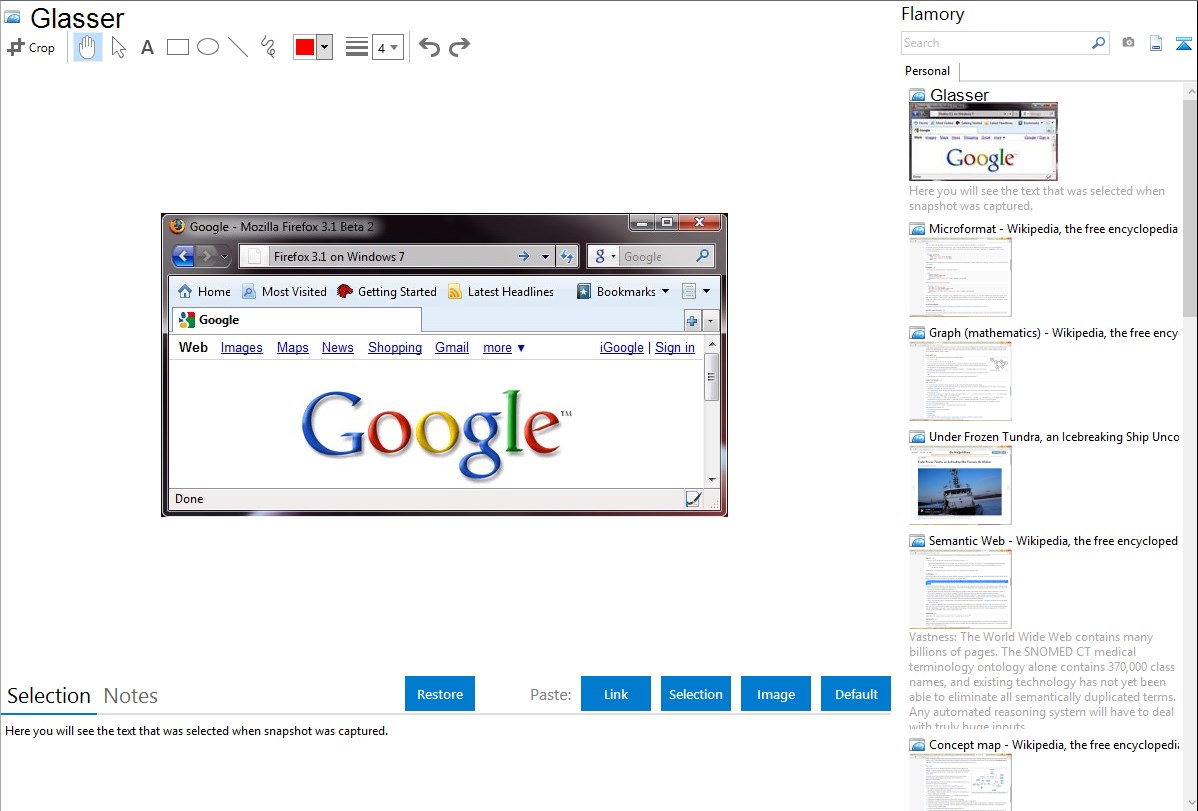Image resolution: width=1198 pixels, height=811 pixels.
Task: Click the Most Visited bookmark
Action: click(x=284, y=291)
